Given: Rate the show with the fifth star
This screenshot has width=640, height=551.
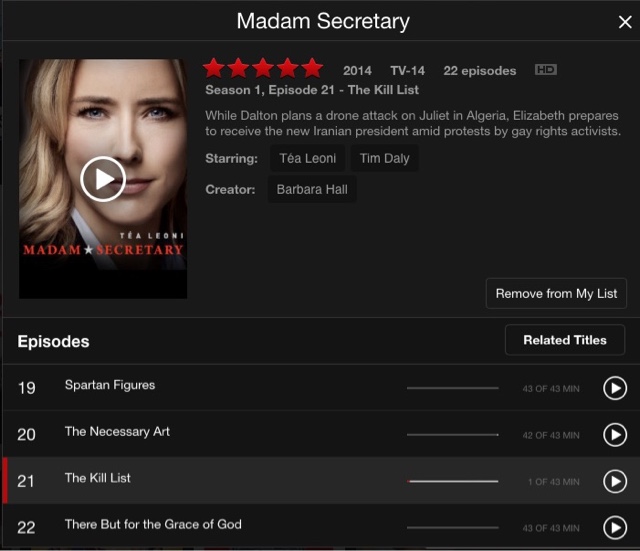Looking at the screenshot, I should click(x=313, y=68).
